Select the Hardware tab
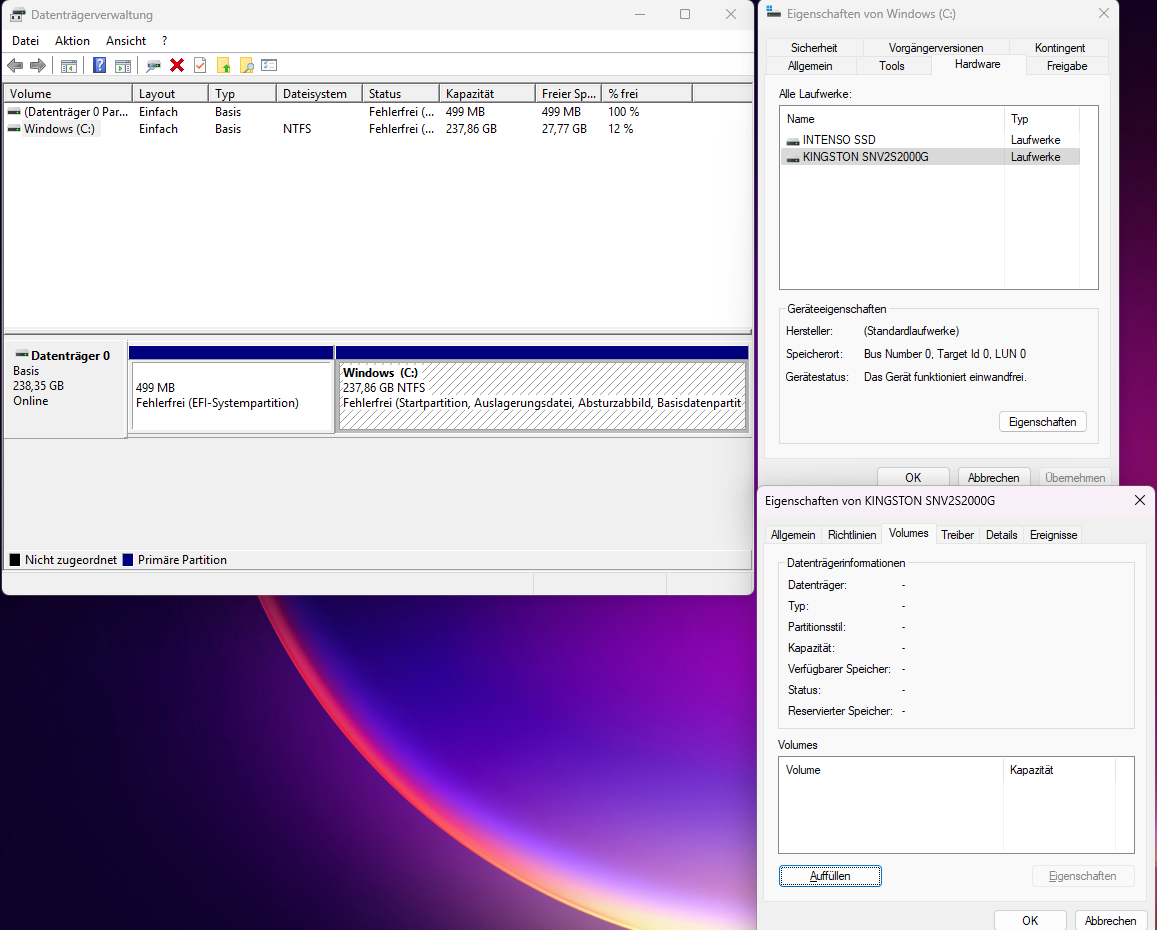The image size is (1157, 930). tap(978, 64)
